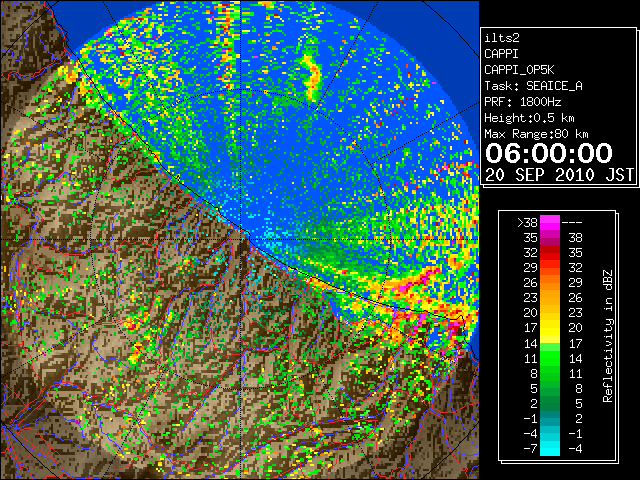The height and width of the screenshot is (480, 640).
Task: Click the 06:00:00 timestamp
Action: pyautogui.click(x=549, y=153)
